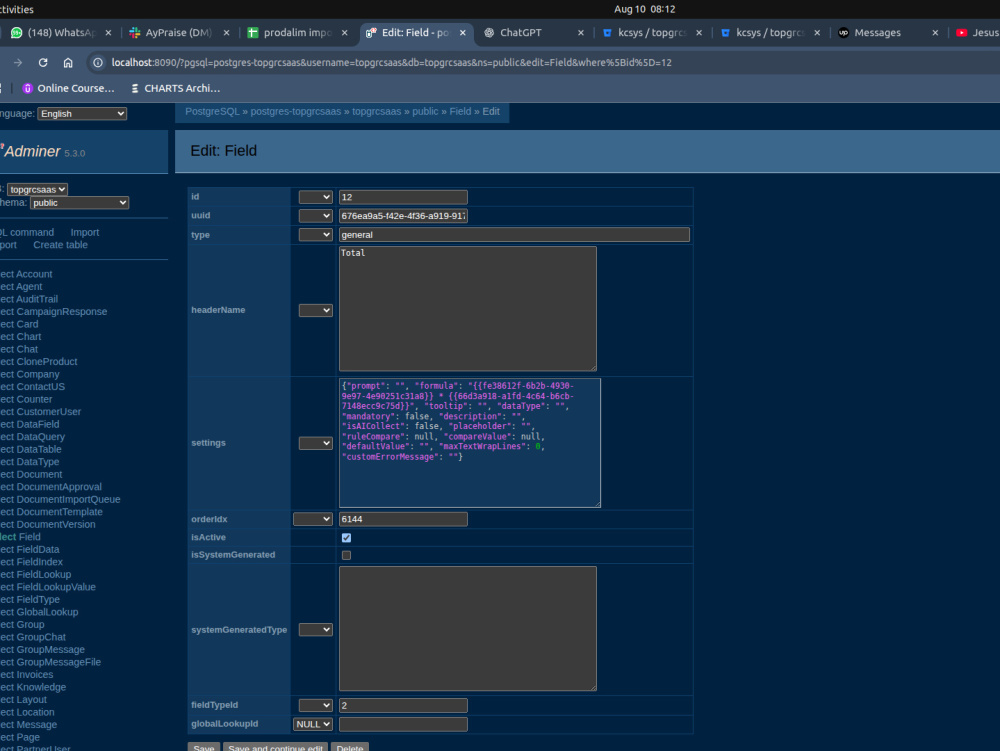
Task: Open function dropdown for type field
Action: 316,235
